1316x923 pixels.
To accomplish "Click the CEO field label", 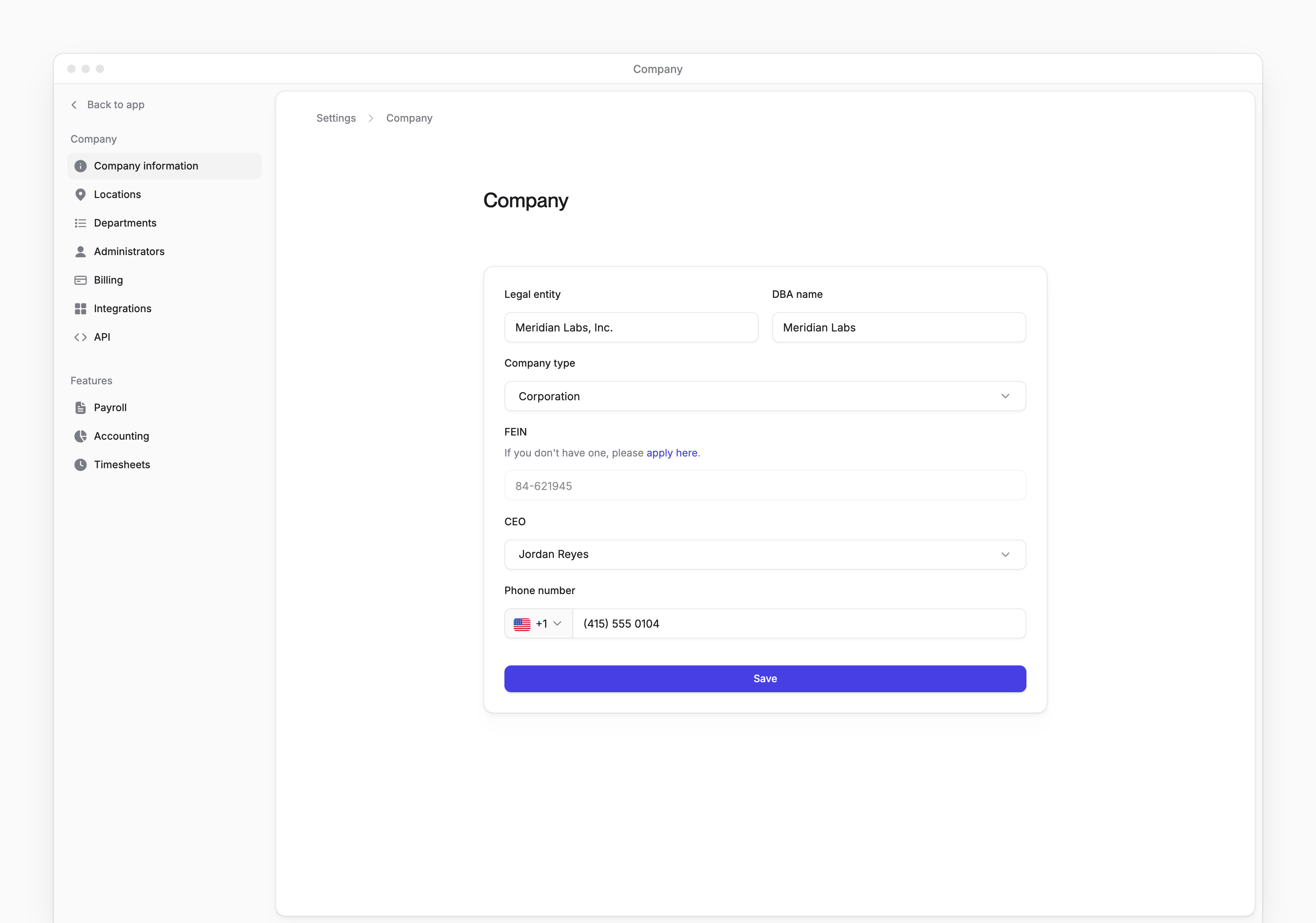I will [x=515, y=522].
